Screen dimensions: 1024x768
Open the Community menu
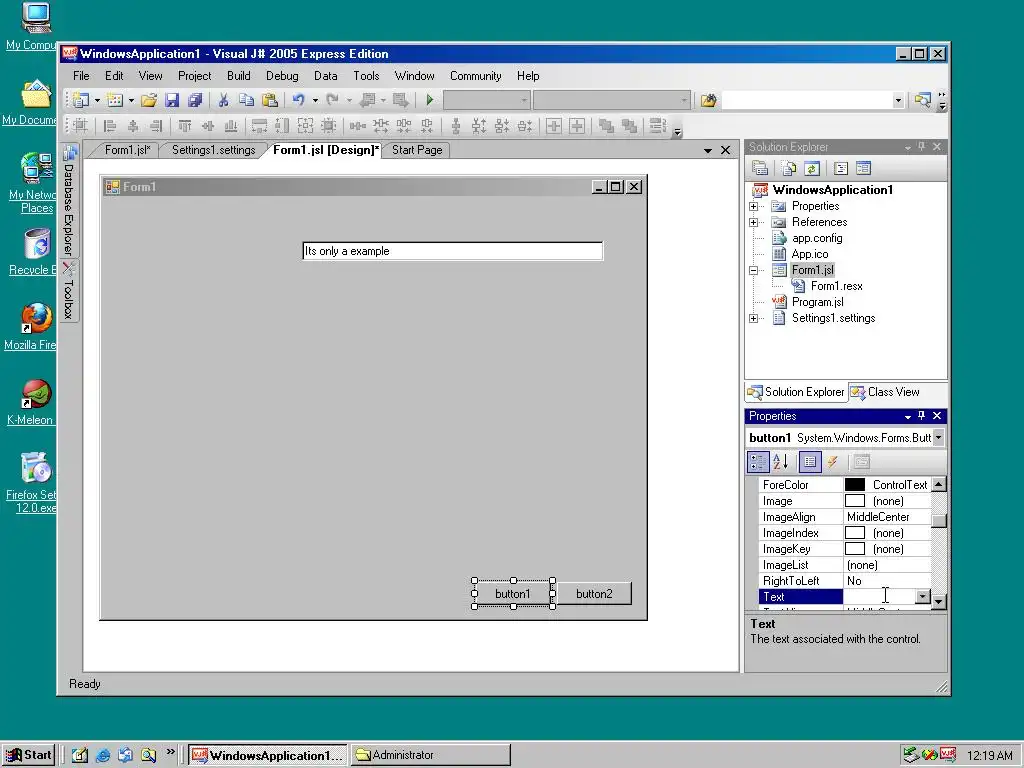click(x=475, y=76)
